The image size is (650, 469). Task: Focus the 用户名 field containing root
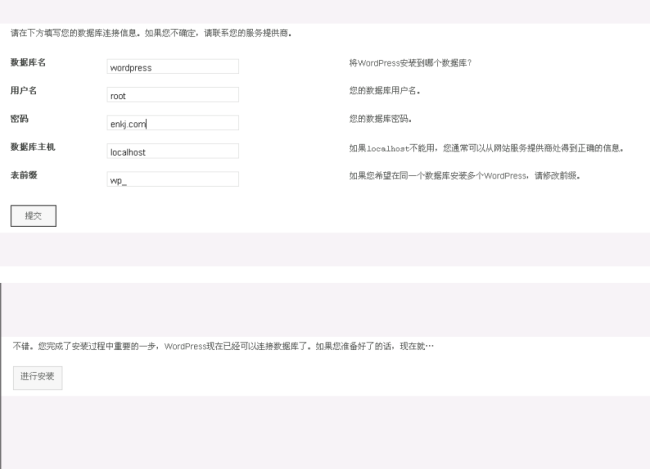click(x=173, y=95)
